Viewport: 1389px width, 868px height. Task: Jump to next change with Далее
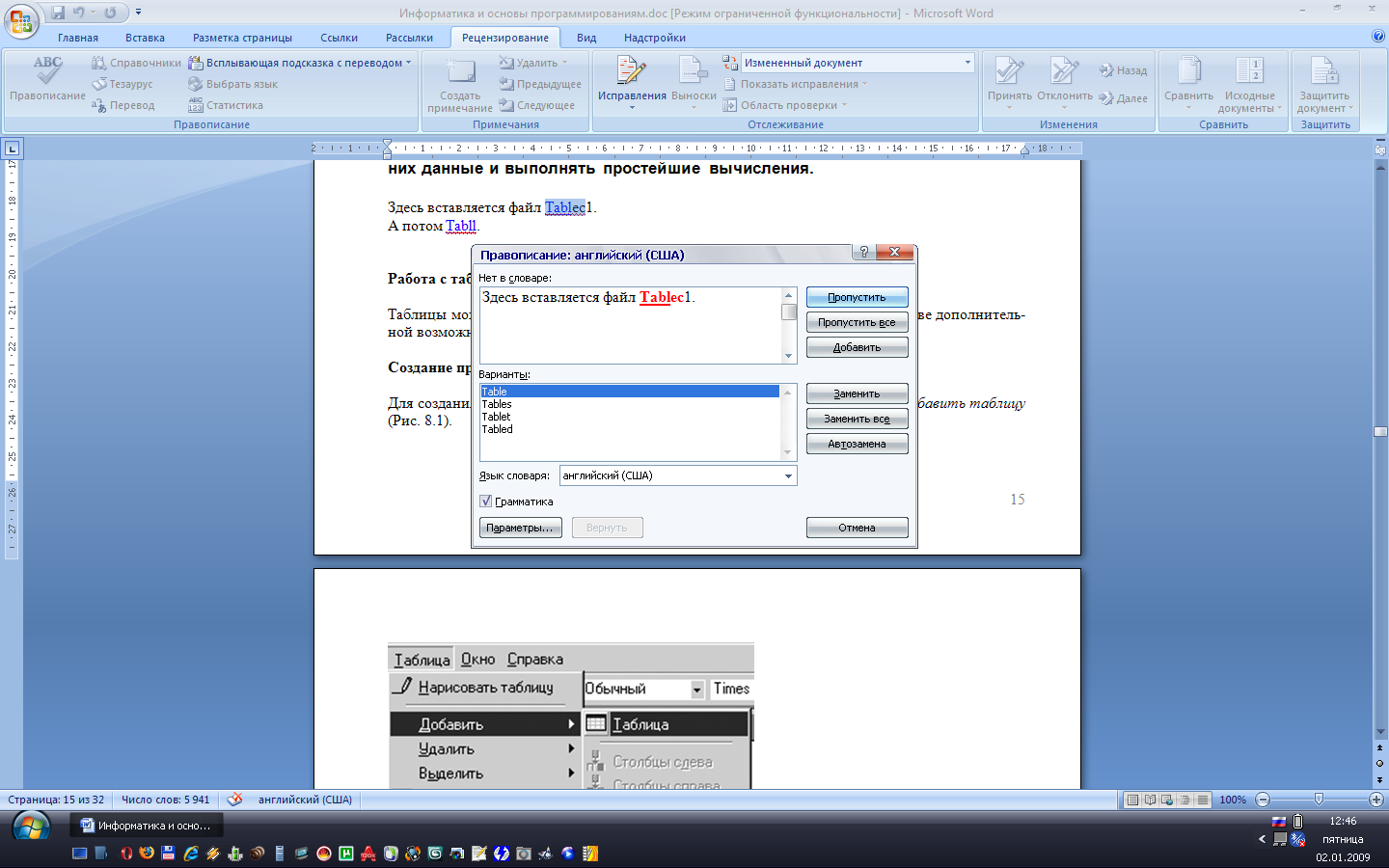click(1123, 98)
